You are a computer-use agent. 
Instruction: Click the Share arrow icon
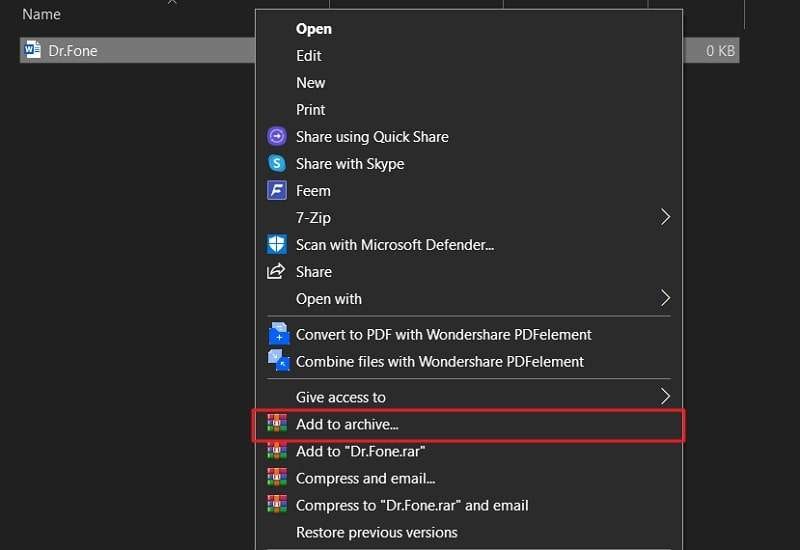[277, 272]
